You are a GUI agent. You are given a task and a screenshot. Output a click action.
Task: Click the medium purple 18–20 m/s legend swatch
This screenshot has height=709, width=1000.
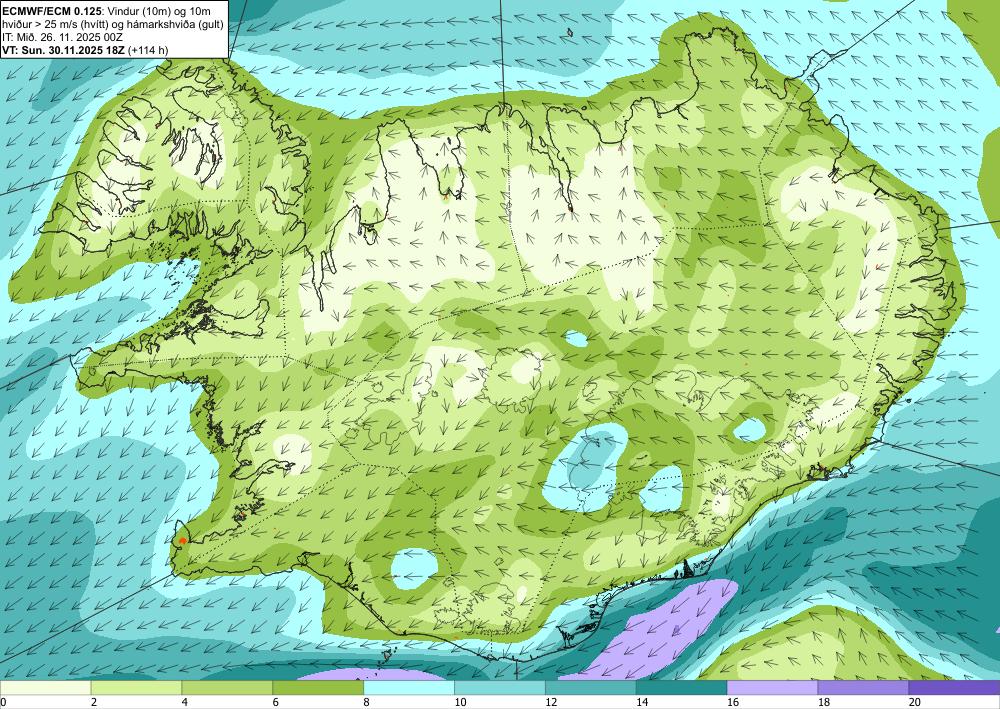(863, 688)
